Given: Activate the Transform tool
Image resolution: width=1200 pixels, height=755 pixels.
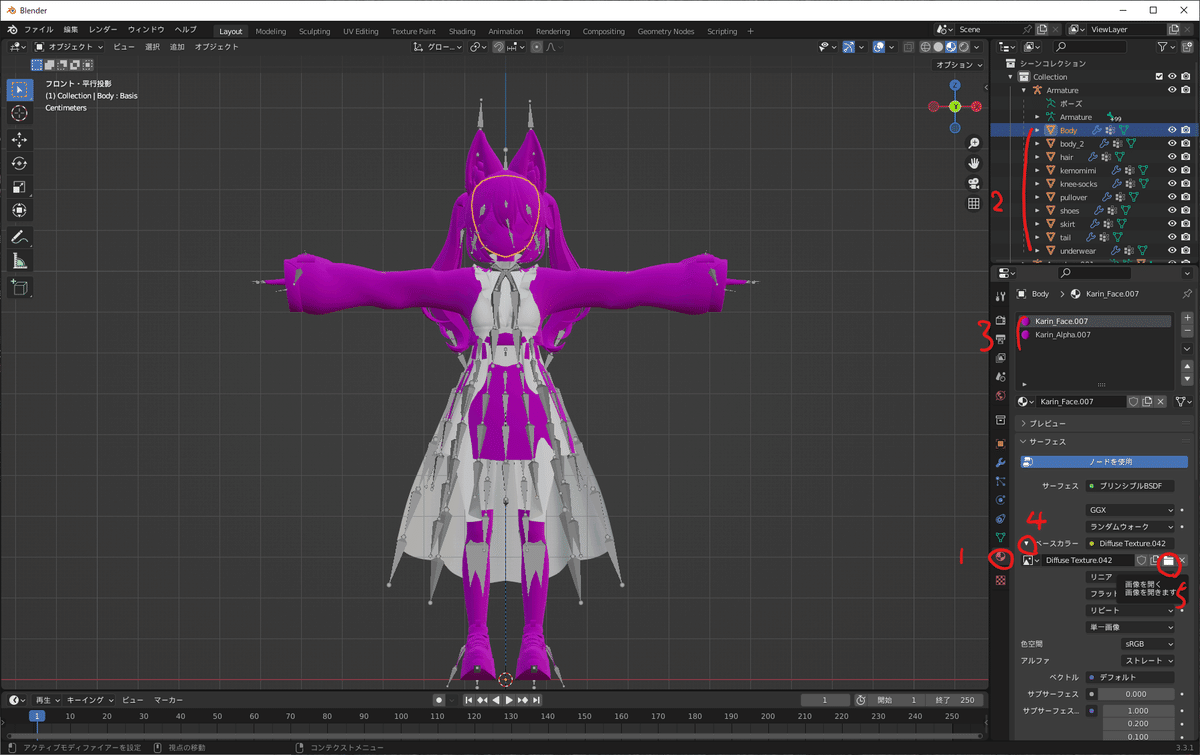Looking at the screenshot, I should [19, 210].
